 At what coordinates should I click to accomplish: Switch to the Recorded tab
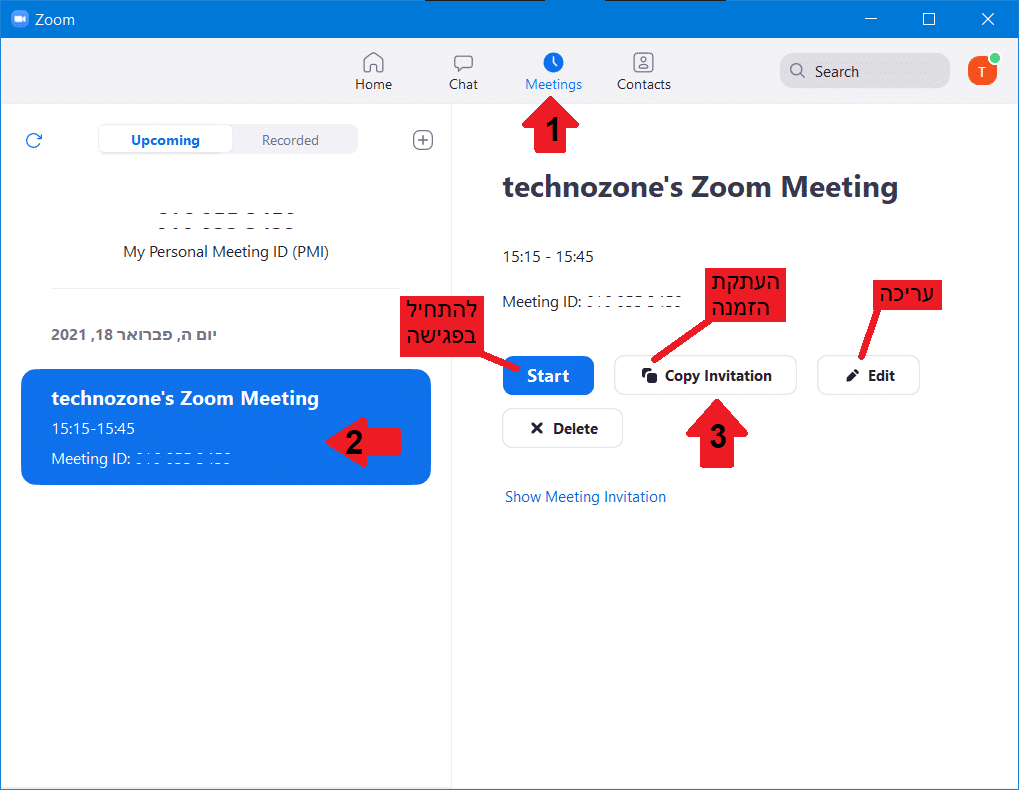[x=290, y=140]
